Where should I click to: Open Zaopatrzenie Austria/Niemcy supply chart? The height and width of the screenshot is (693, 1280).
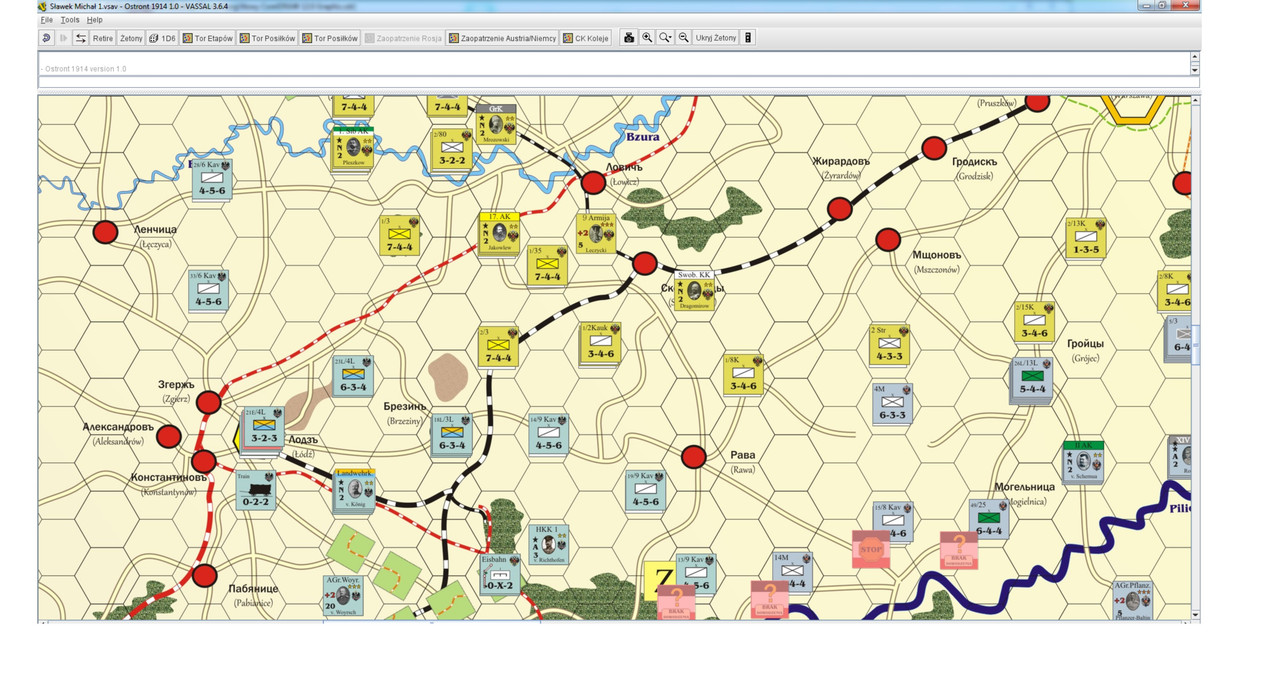tap(502, 38)
